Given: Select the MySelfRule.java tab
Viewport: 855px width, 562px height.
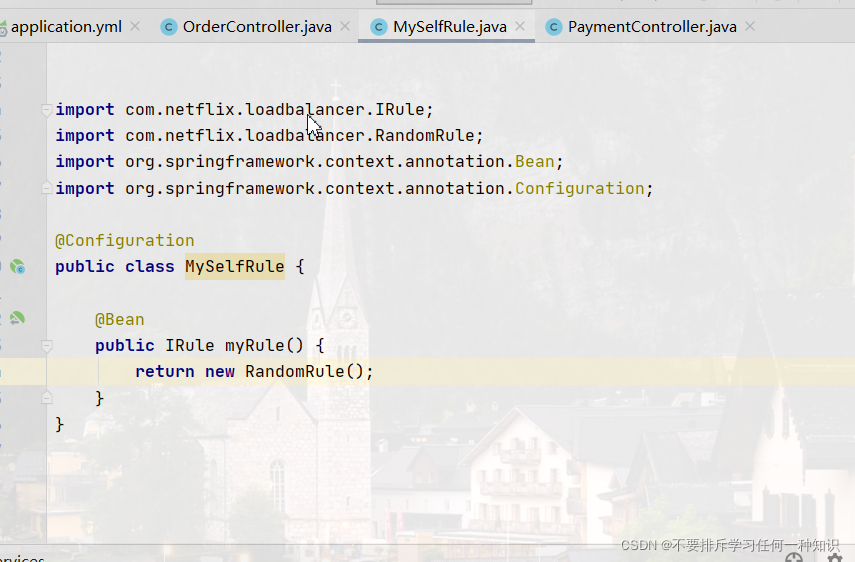Looking at the screenshot, I should point(450,27).
